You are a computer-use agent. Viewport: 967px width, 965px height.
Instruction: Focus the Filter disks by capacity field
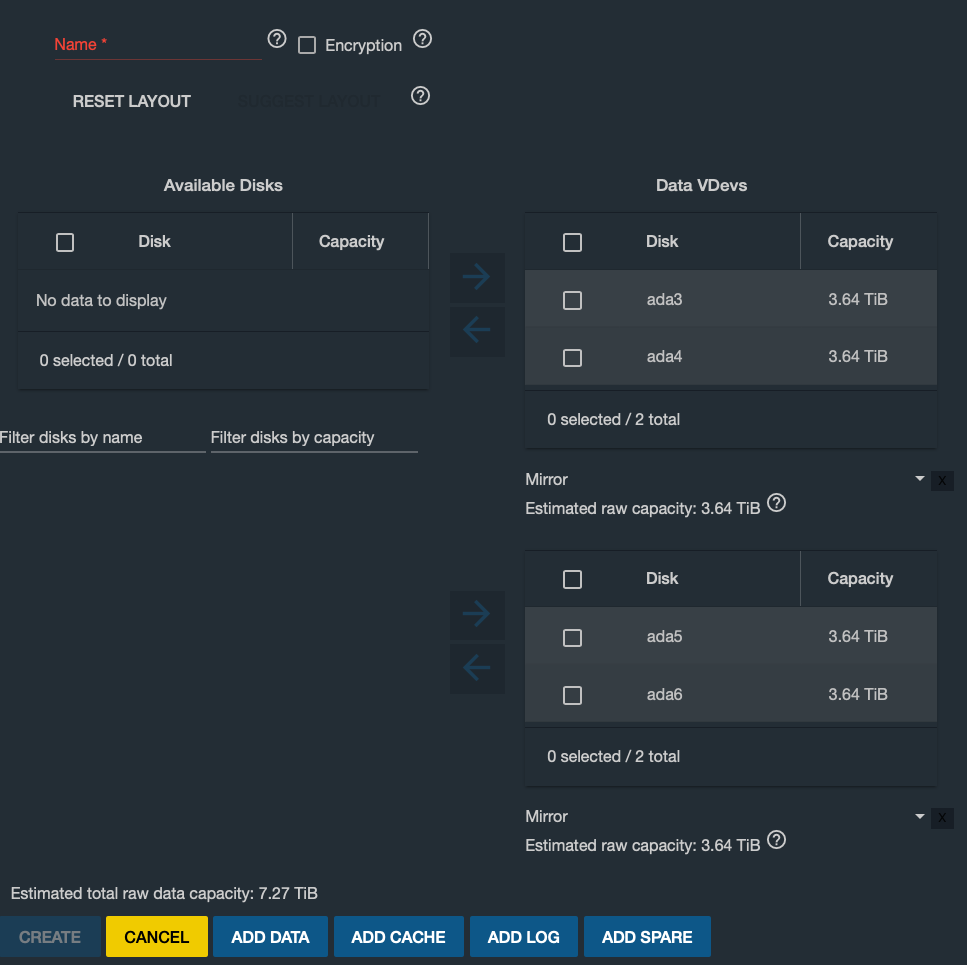314,438
